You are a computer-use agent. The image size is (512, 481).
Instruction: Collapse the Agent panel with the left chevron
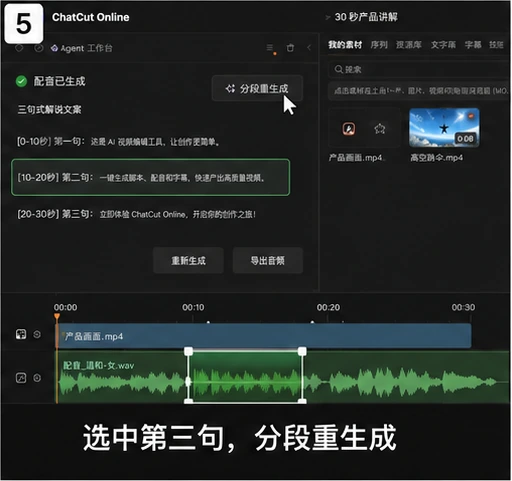(309, 48)
